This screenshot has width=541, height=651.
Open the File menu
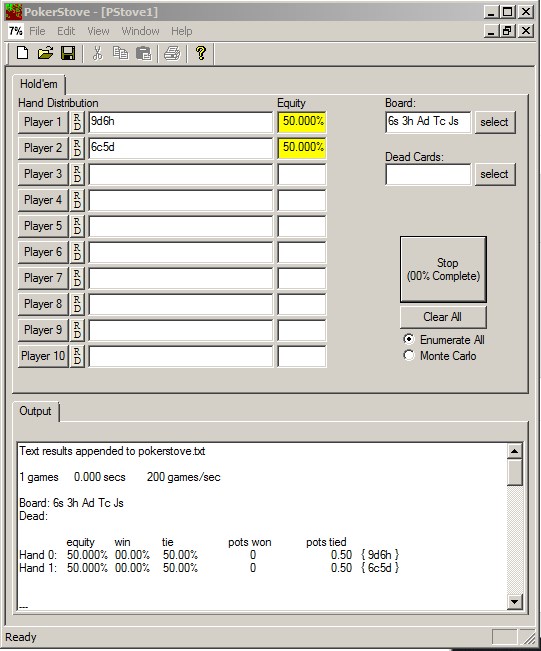point(37,31)
